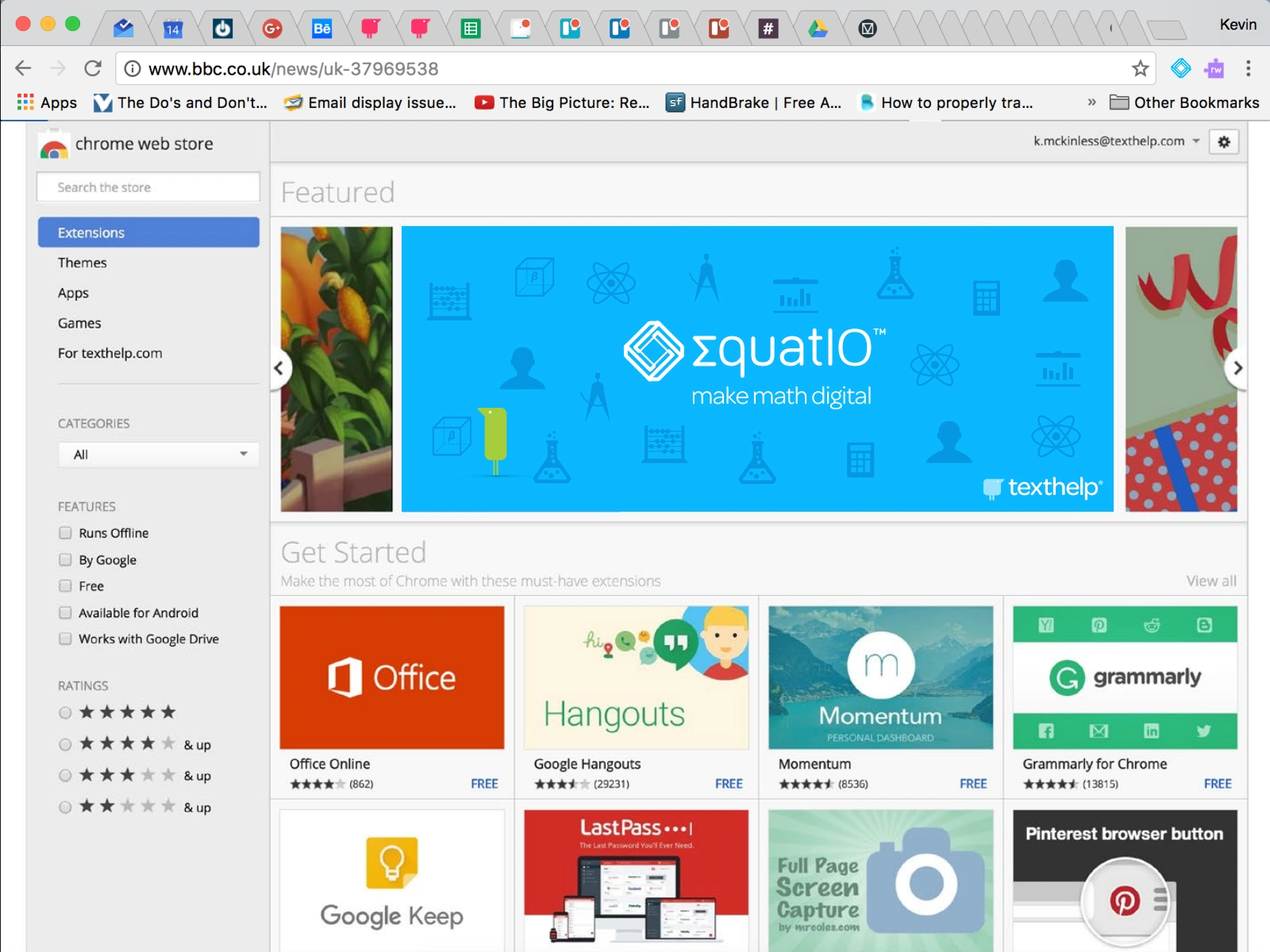Screen dimensions: 1270x952
Task: Open the Behance tab
Action: point(321,29)
